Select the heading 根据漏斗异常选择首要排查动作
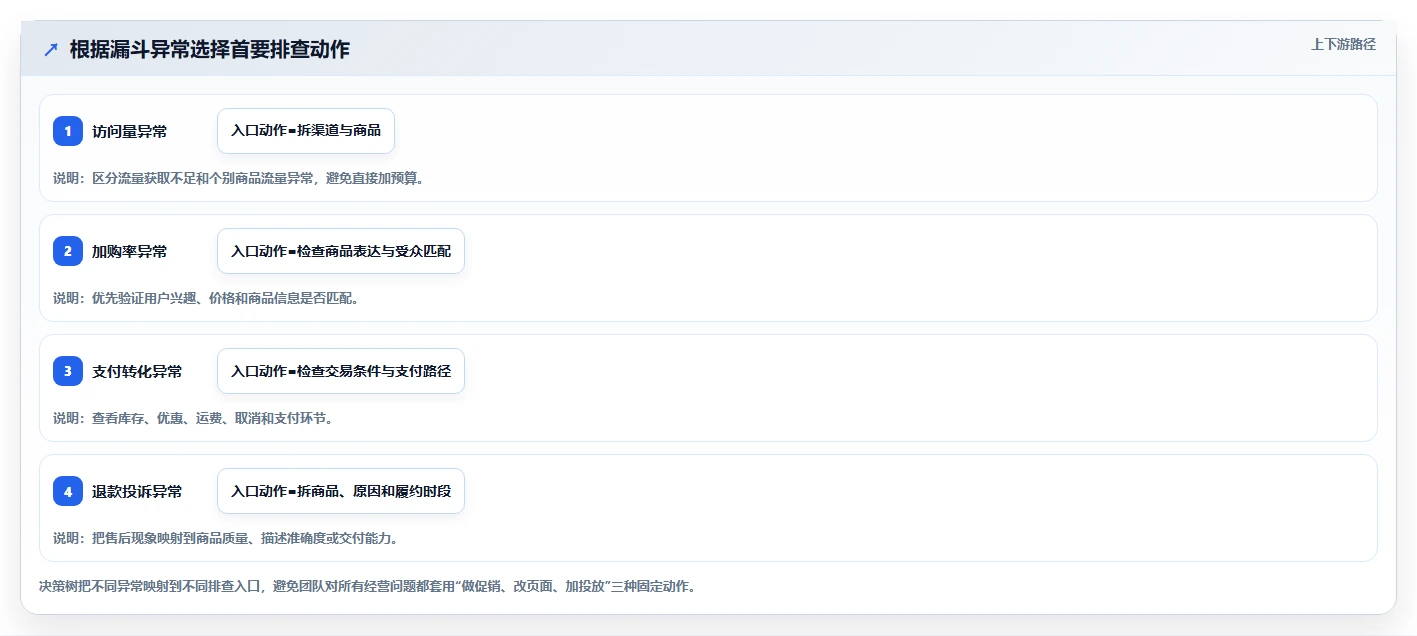 tap(210, 49)
